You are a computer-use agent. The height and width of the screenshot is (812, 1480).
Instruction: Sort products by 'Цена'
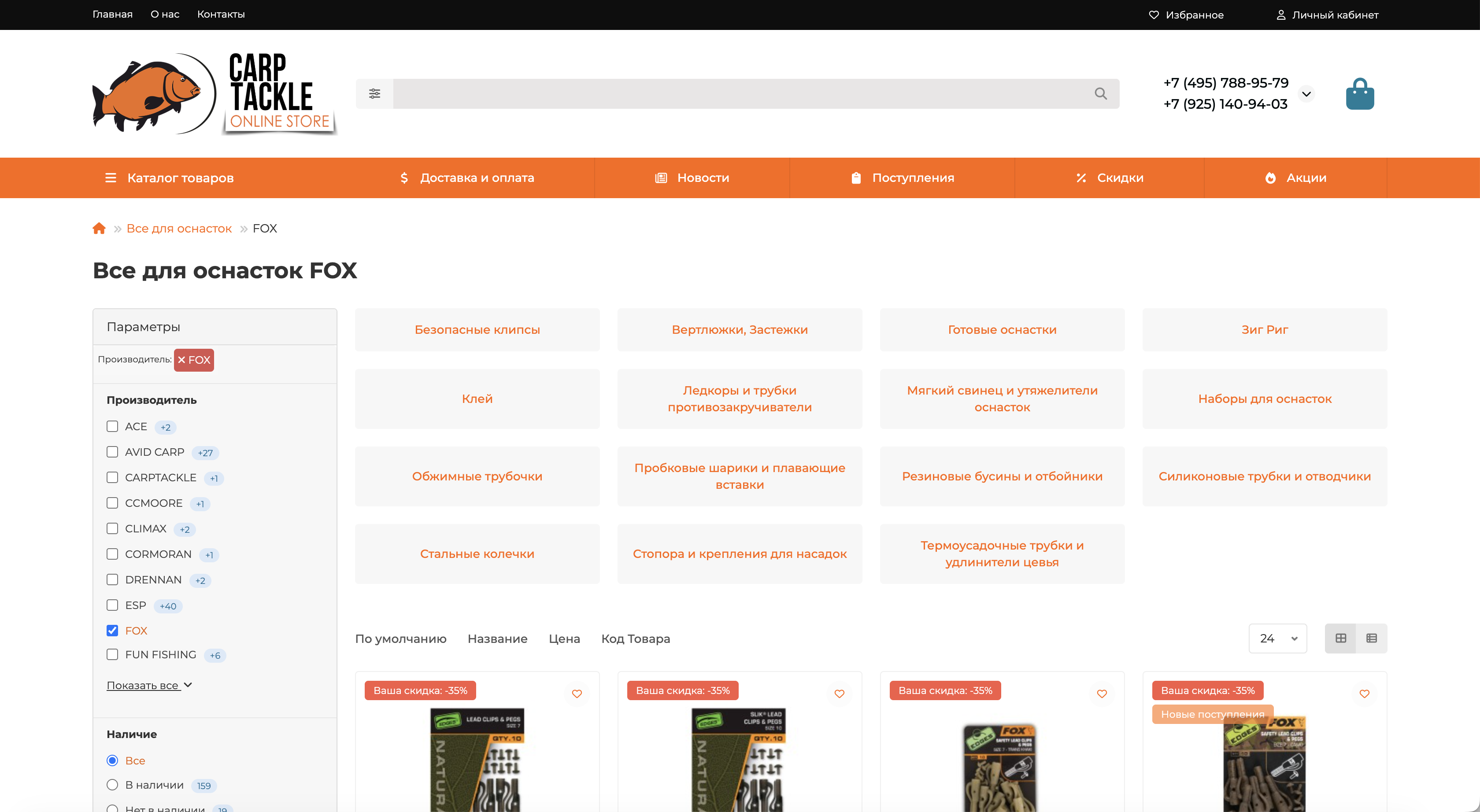(x=564, y=639)
